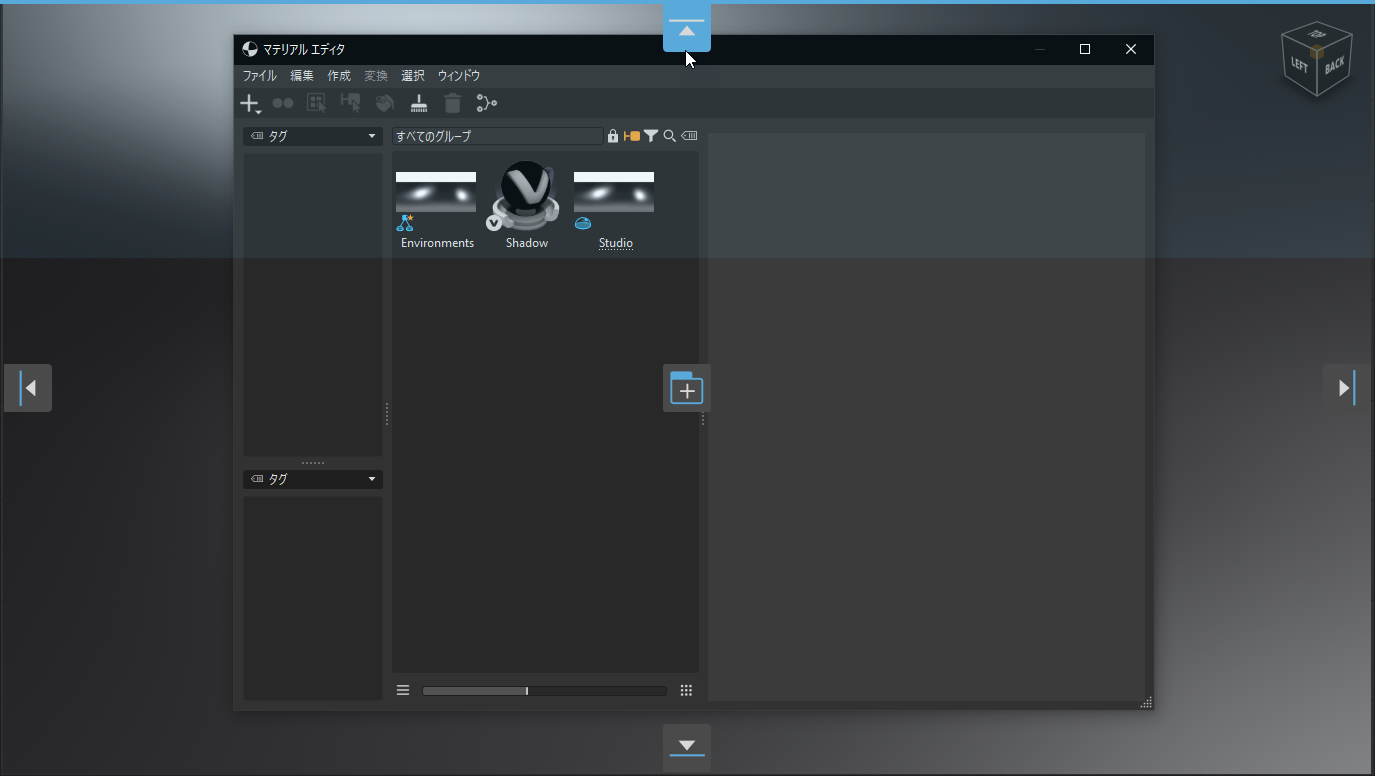Screen dimensions: 1375x776
Task: Click the assign material to selection icon
Action: 351,103
